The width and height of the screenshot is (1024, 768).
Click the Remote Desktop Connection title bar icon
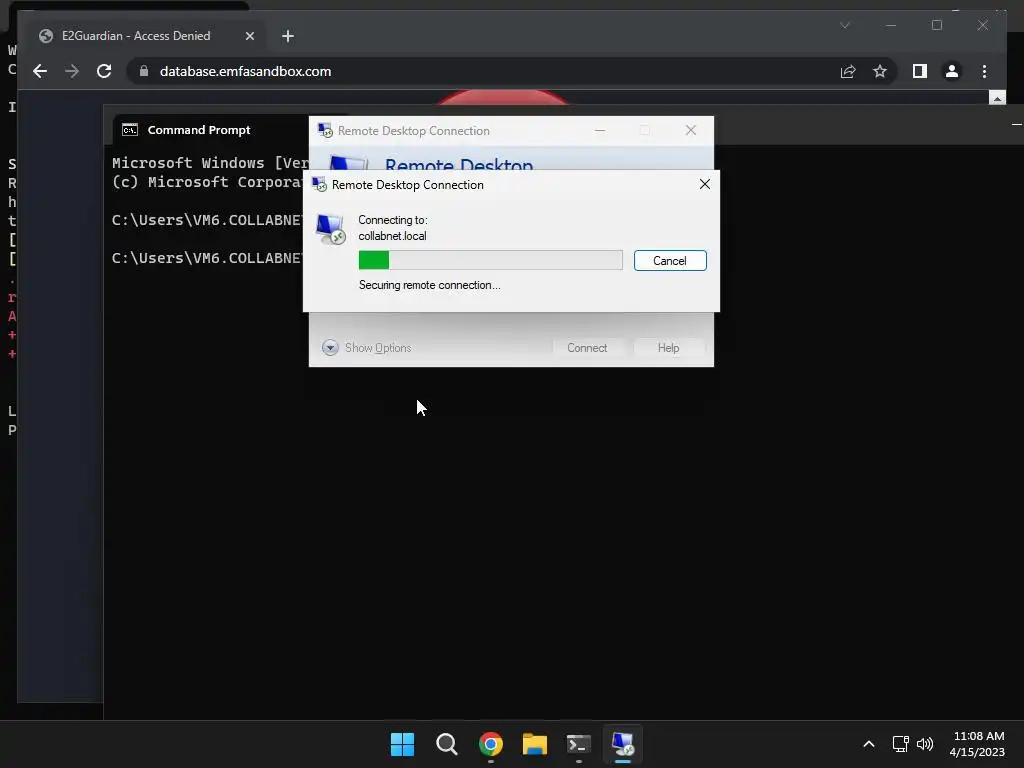[x=325, y=130]
